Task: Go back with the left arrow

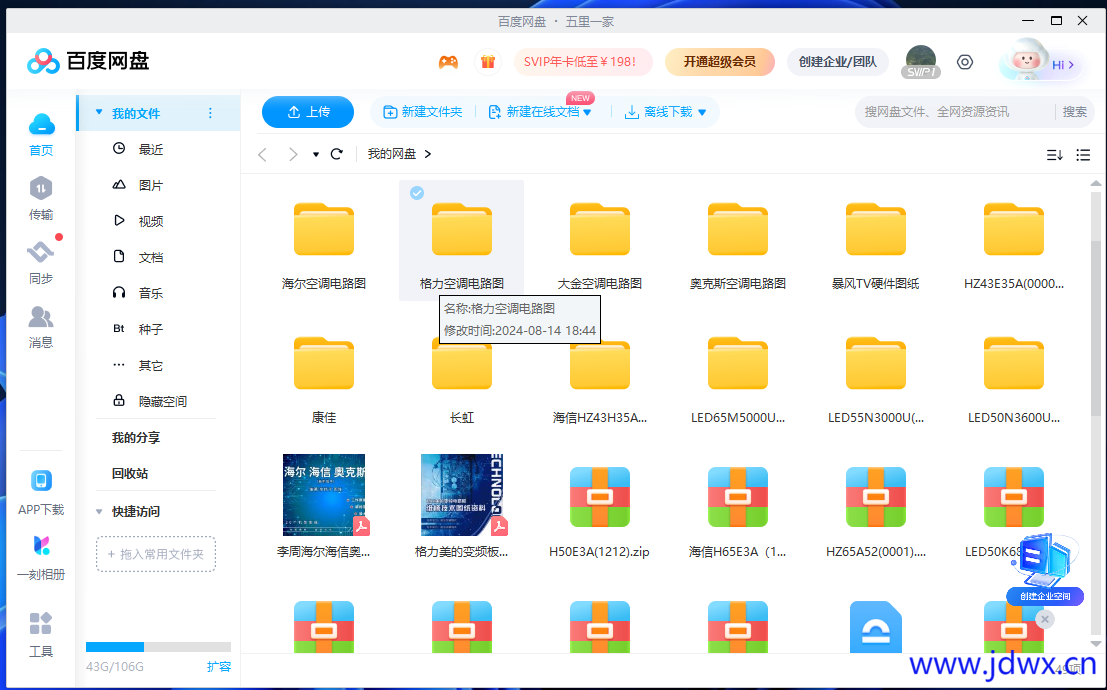Action: (x=263, y=154)
